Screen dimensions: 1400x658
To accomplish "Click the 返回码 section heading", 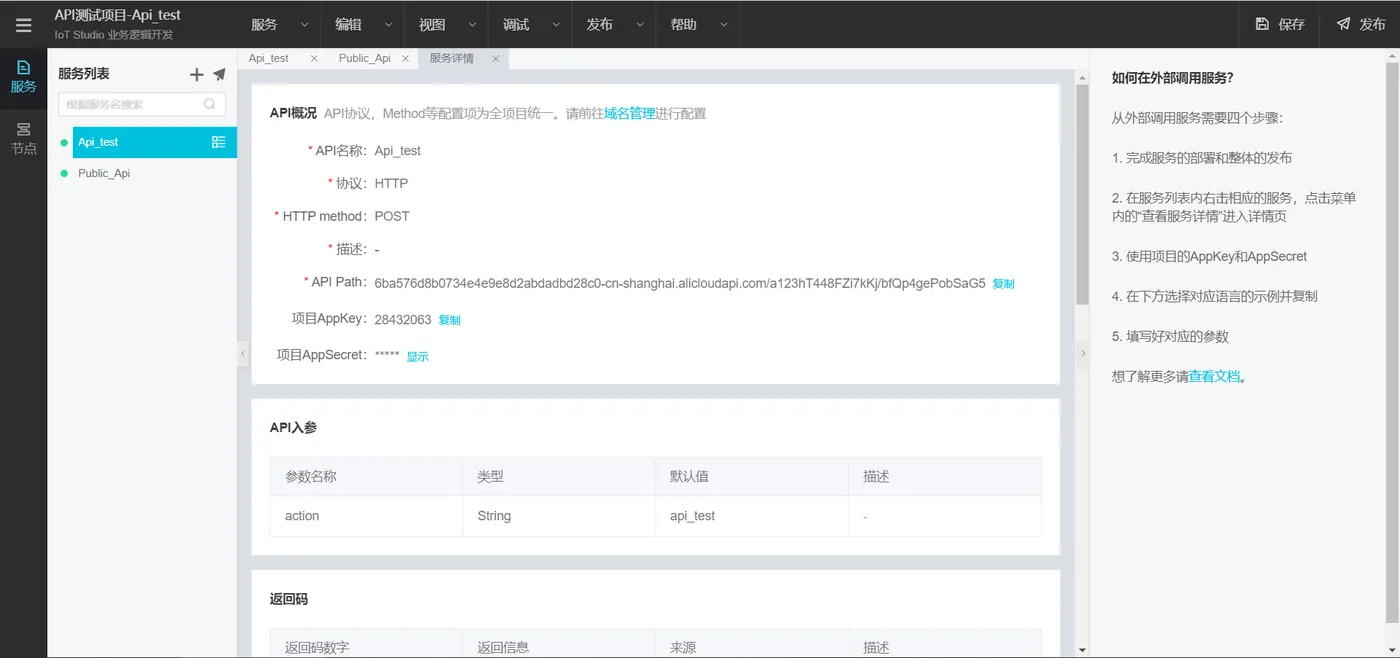I will (x=289, y=599).
